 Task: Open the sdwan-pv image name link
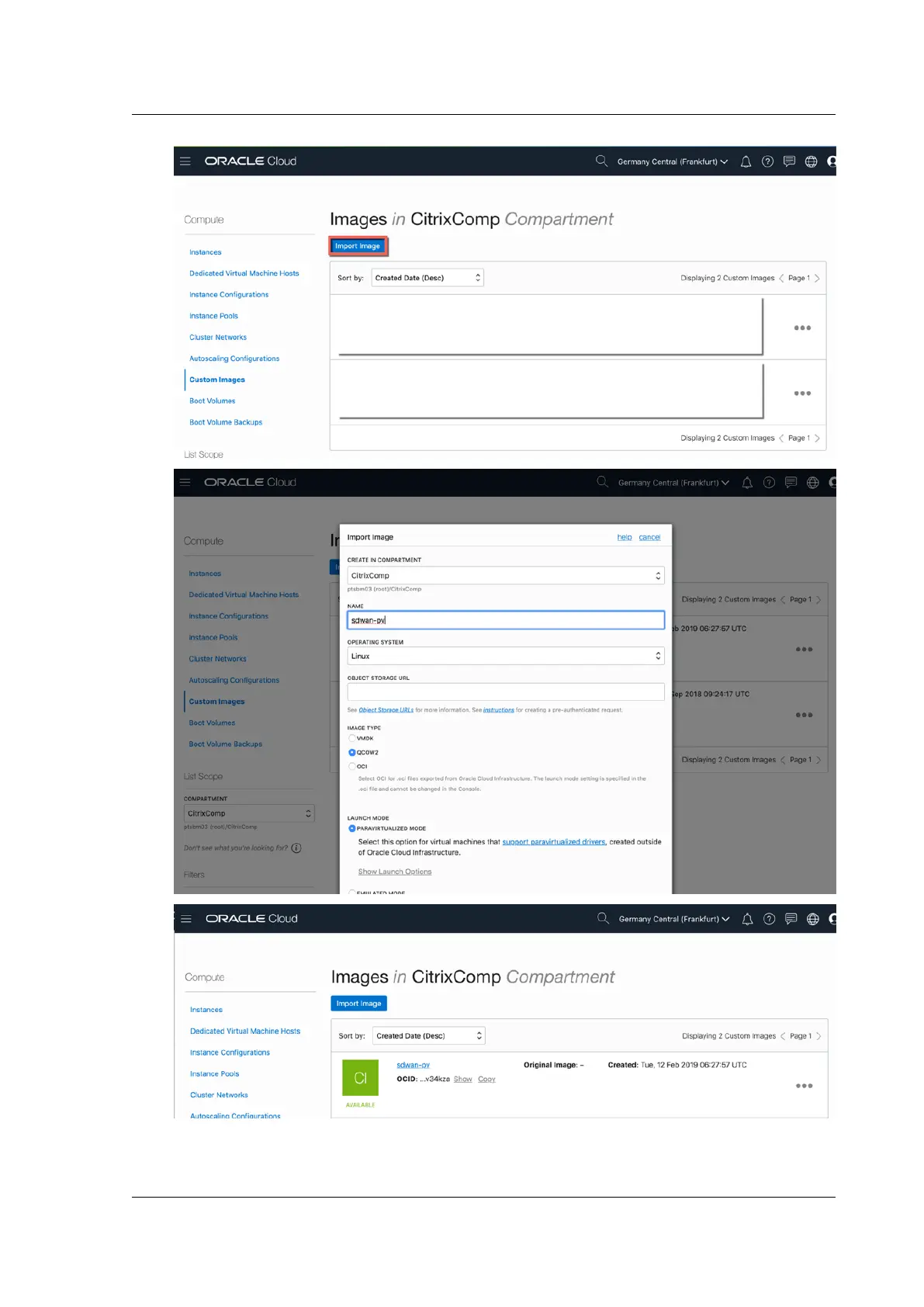(414, 1065)
